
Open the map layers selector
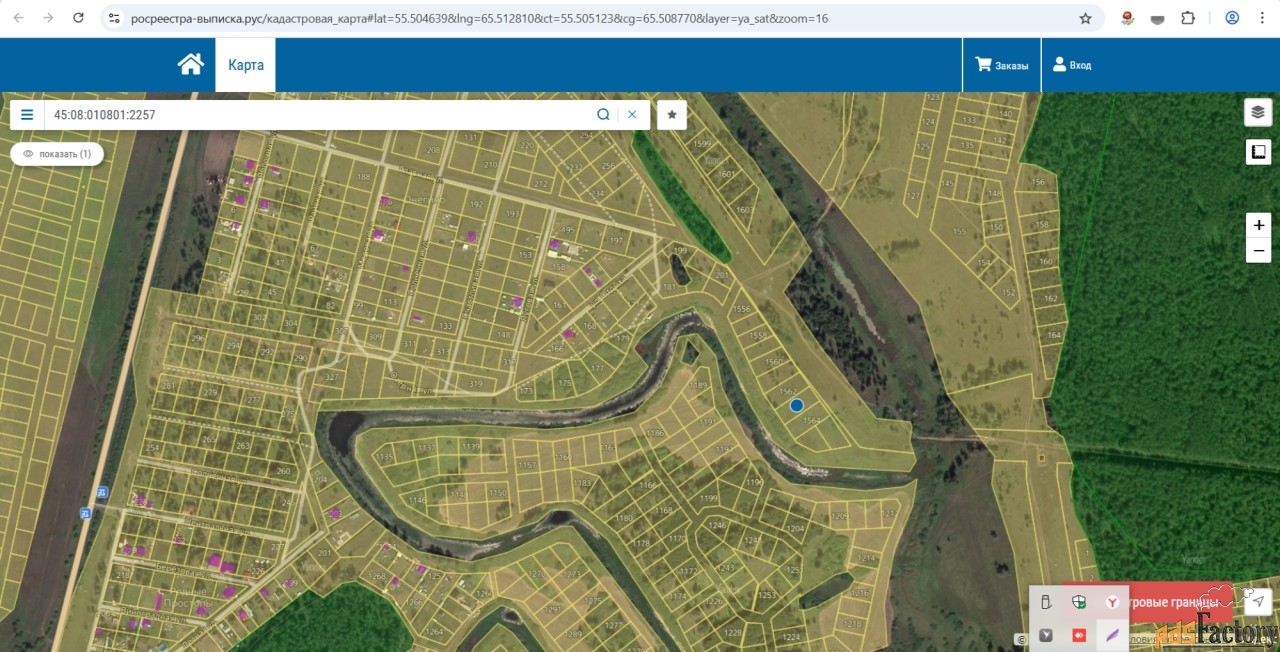[1258, 112]
